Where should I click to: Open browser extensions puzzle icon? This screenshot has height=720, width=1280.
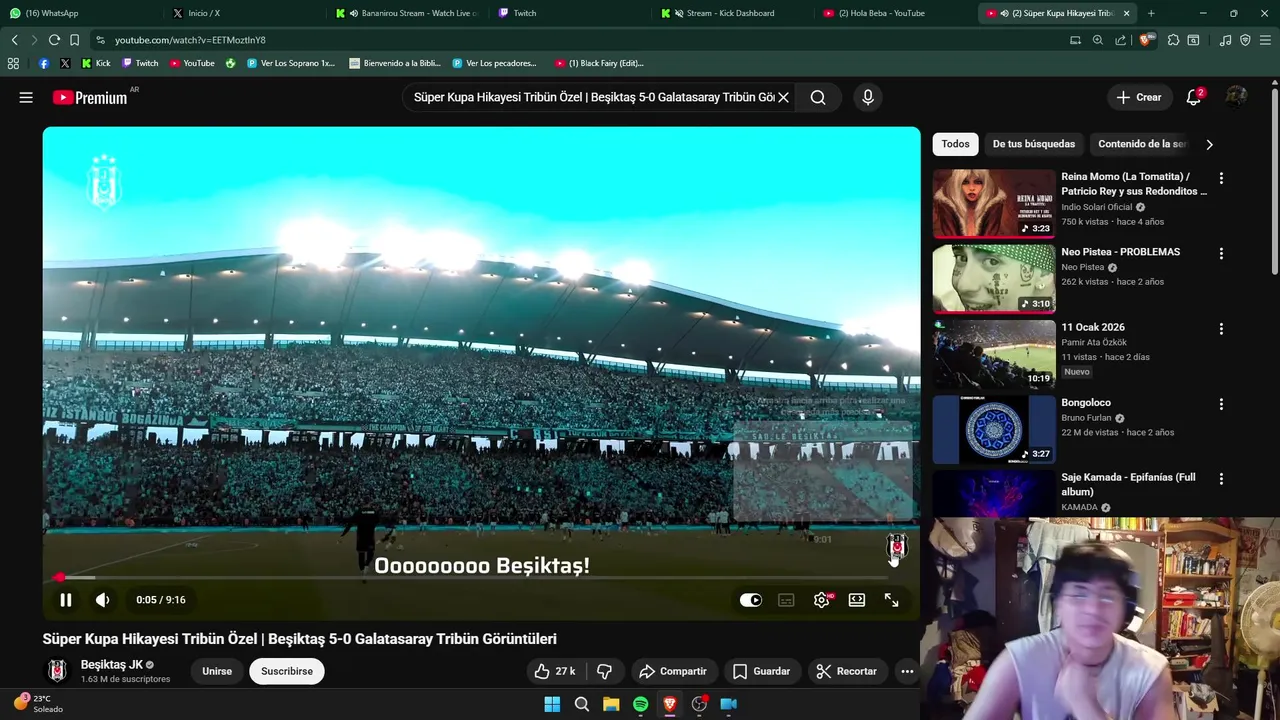point(1173,40)
